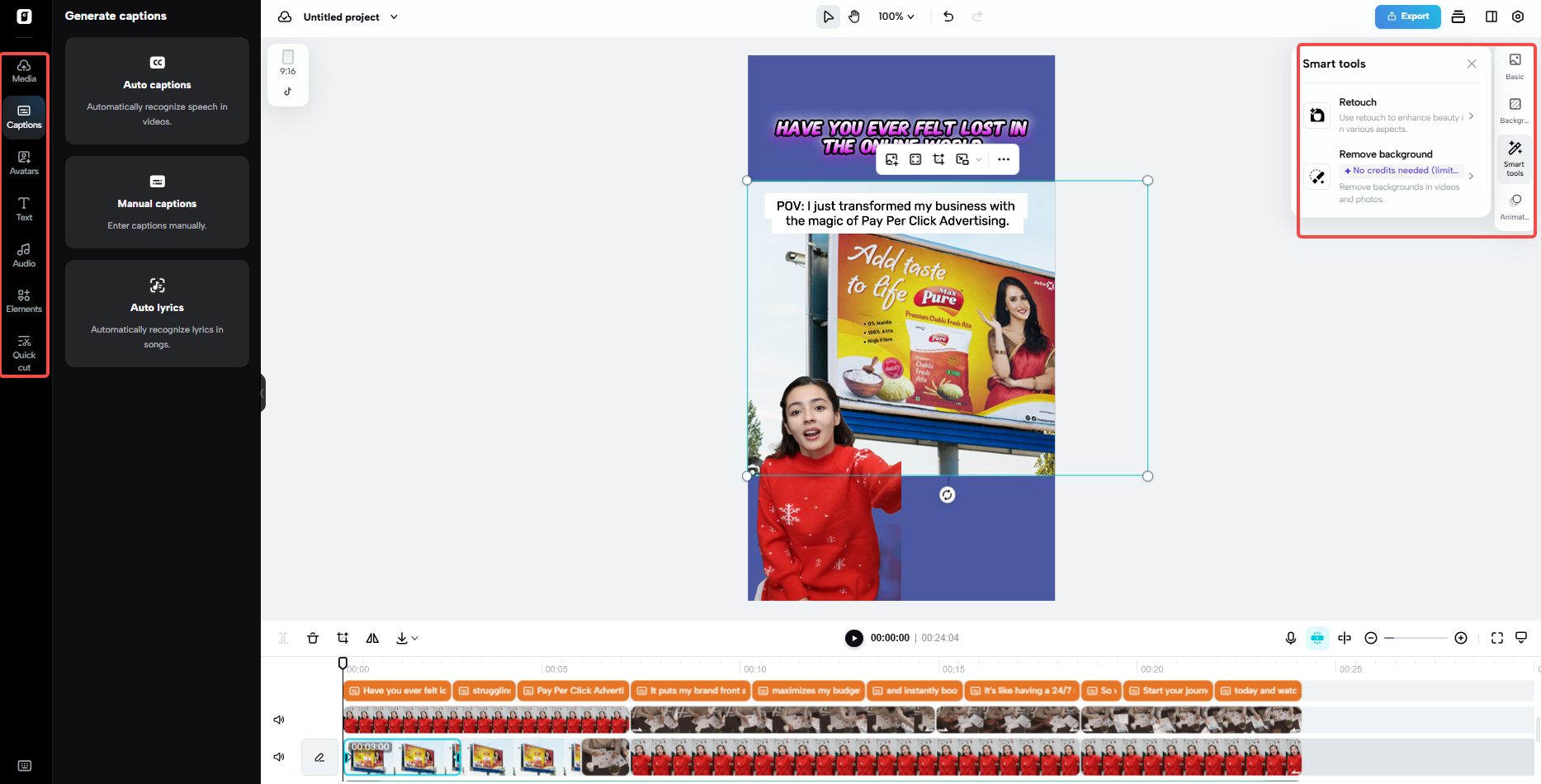Click the rotate handle below the selected clip

pyautogui.click(x=948, y=494)
